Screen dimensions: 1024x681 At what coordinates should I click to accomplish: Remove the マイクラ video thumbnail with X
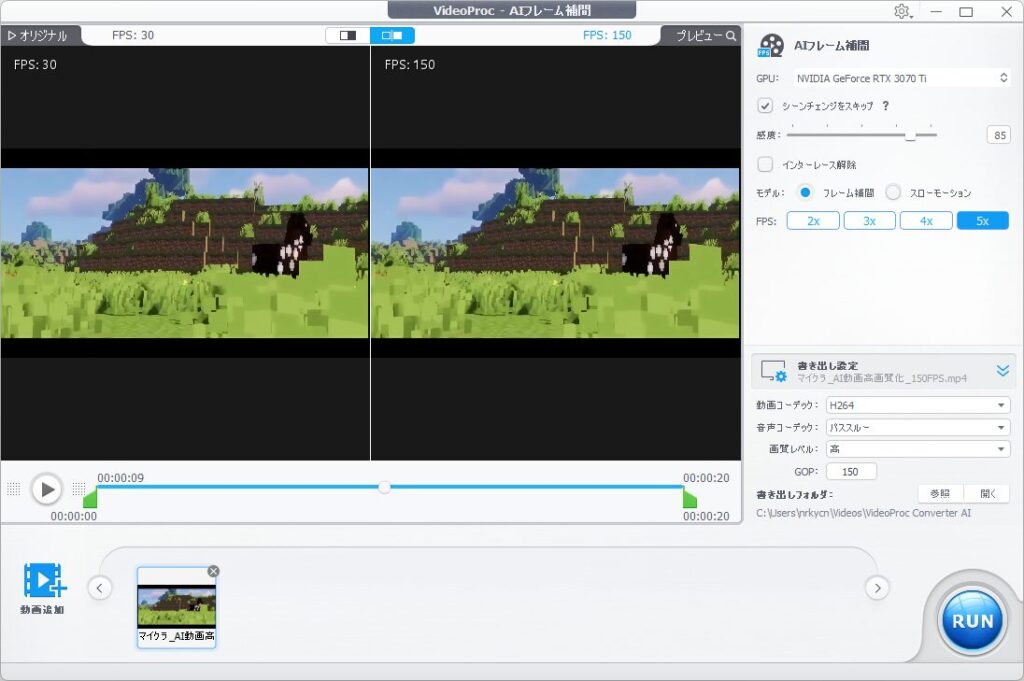click(214, 571)
